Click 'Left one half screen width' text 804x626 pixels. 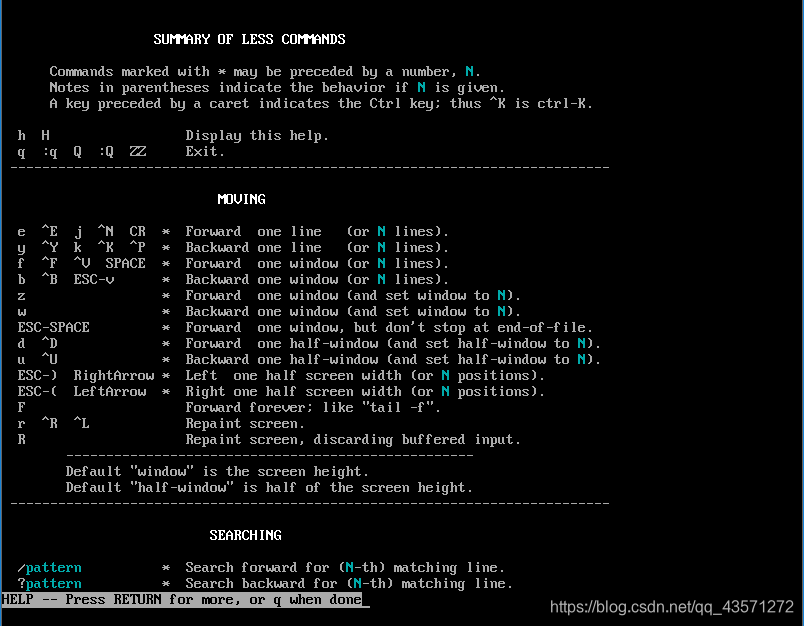click(293, 376)
